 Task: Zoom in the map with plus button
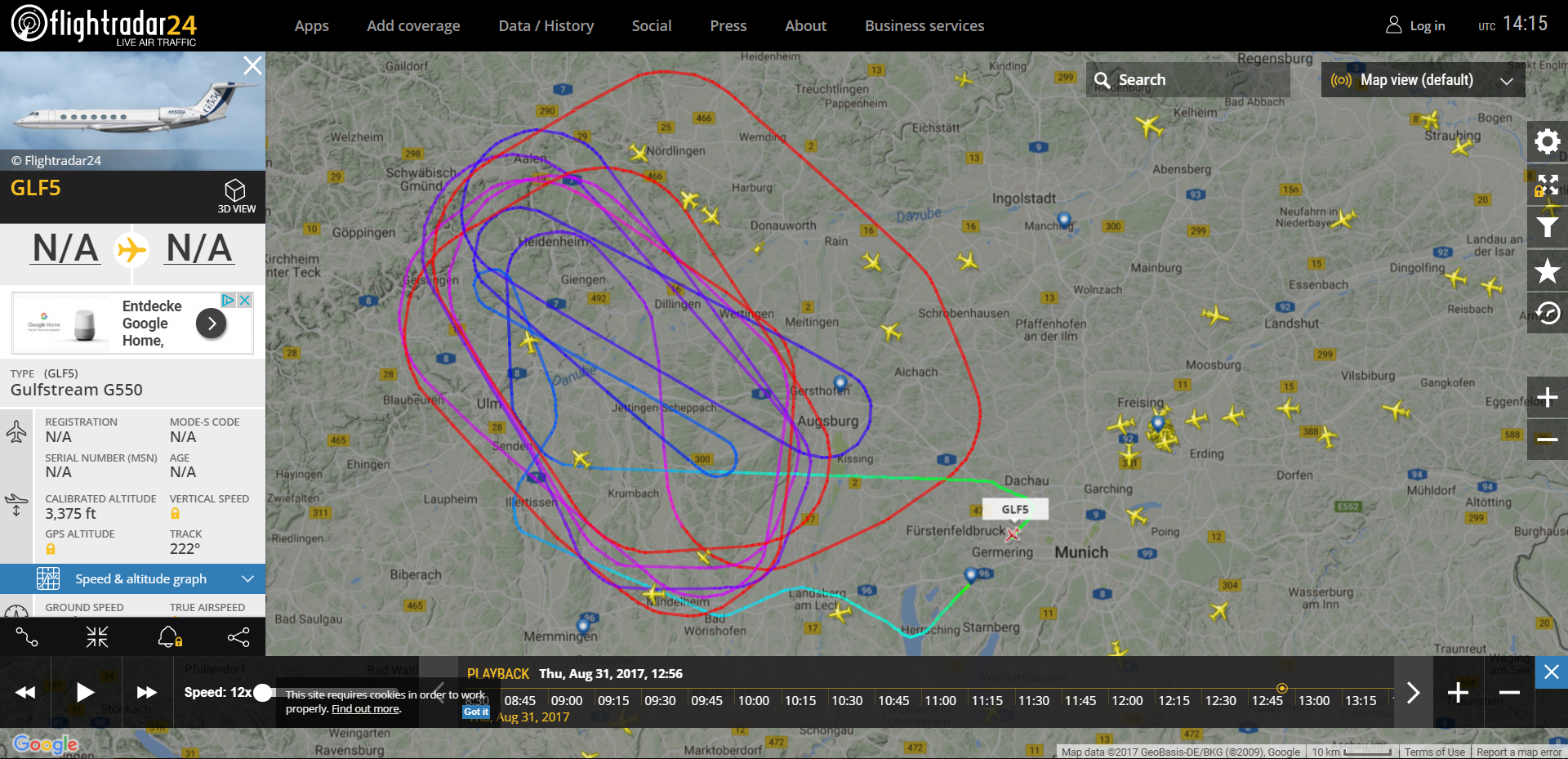1547,397
